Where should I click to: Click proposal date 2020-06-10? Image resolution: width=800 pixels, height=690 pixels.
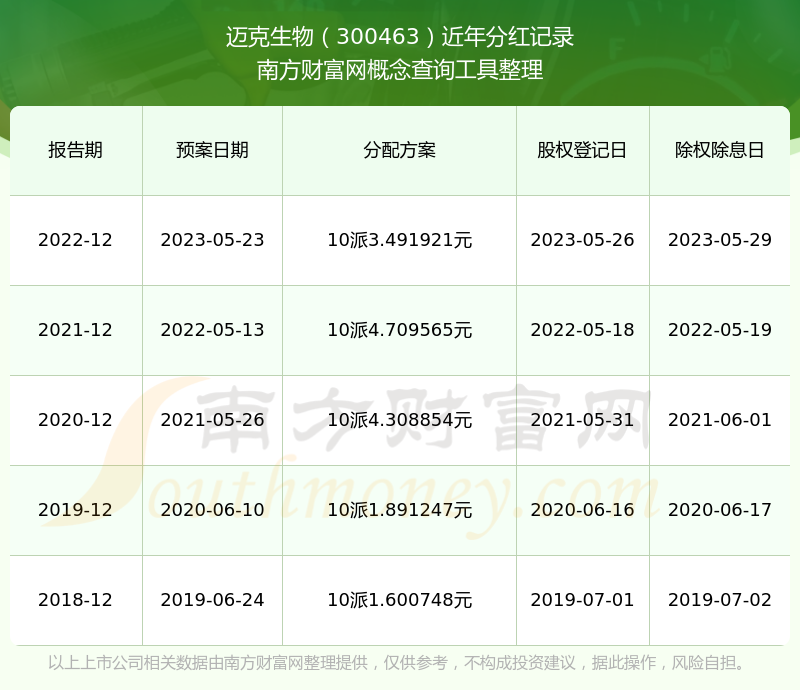click(x=212, y=510)
